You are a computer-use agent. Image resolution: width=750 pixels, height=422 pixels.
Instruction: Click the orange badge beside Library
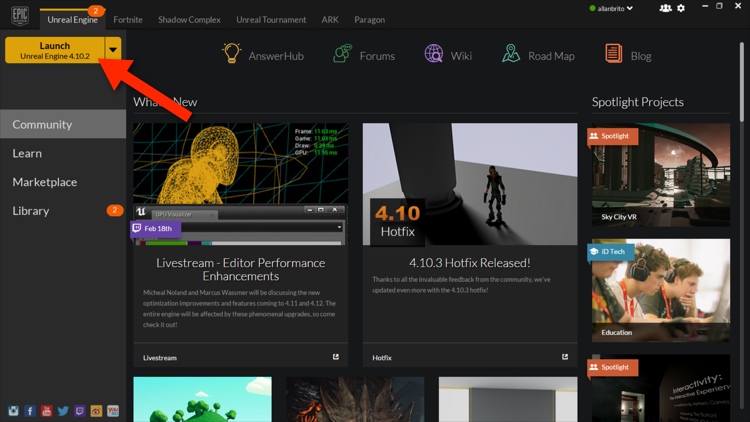click(115, 210)
